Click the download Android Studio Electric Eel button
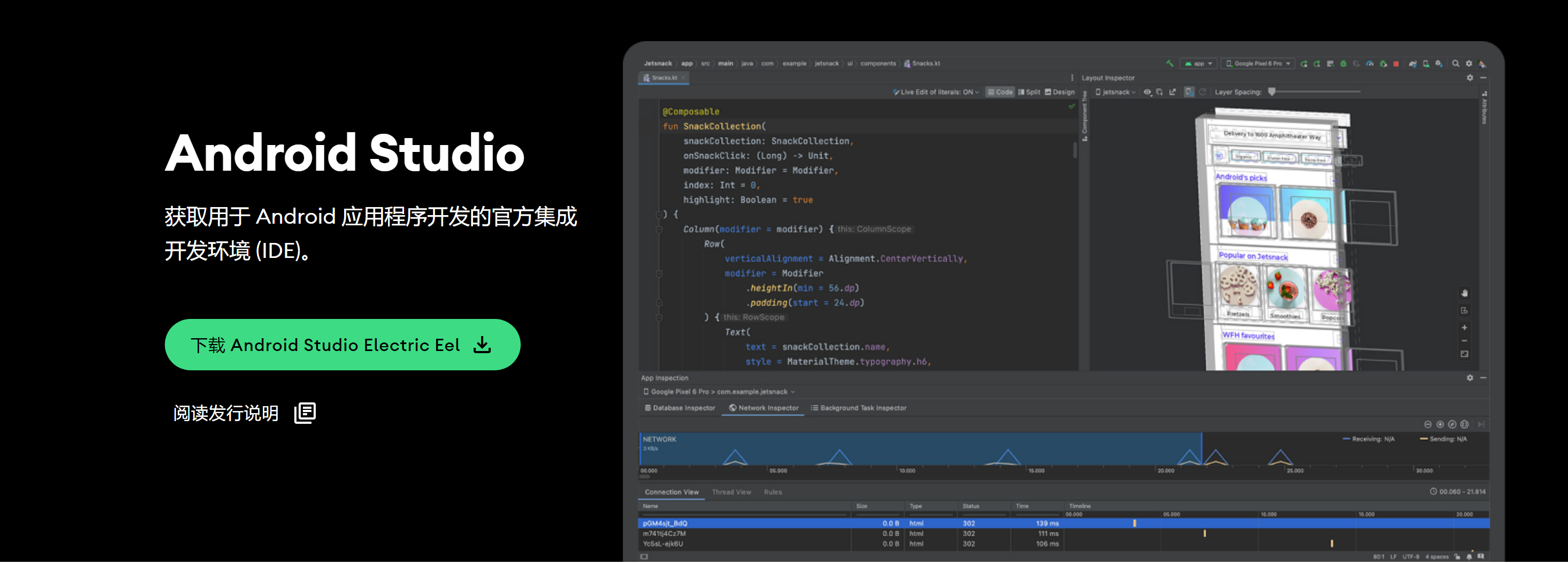1568x564 pixels. coord(342,345)
